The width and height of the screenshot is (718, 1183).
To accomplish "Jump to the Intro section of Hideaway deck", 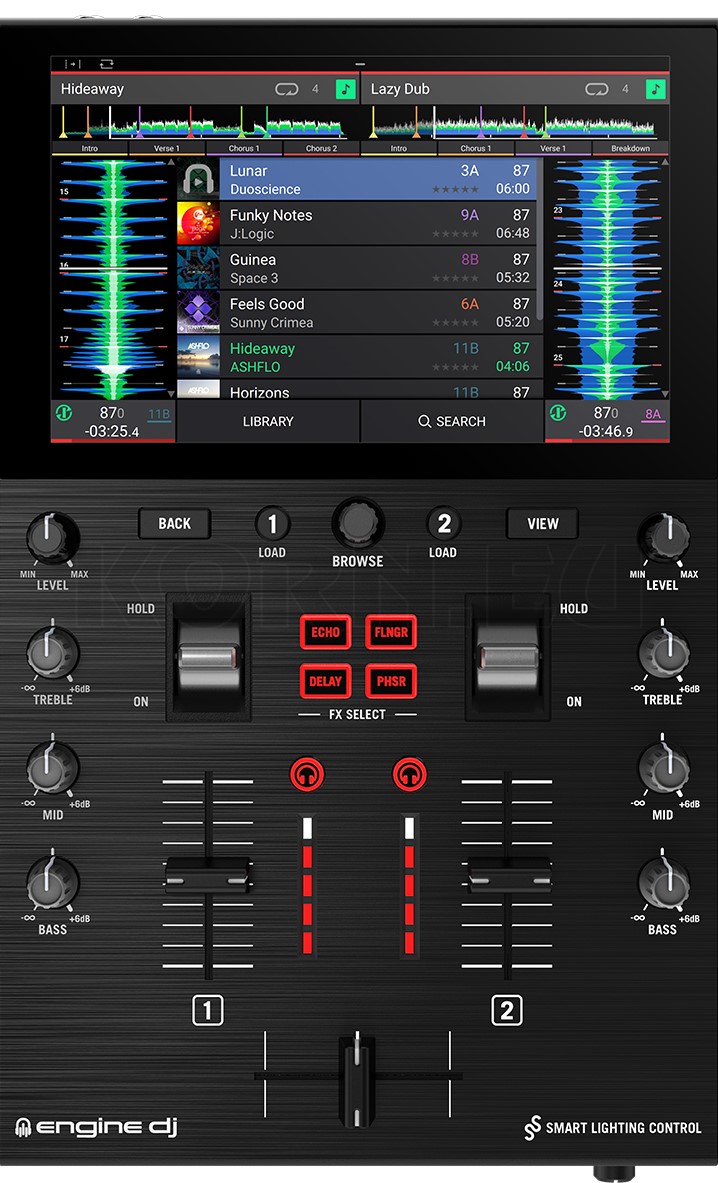I will click(x=90, y=149).
